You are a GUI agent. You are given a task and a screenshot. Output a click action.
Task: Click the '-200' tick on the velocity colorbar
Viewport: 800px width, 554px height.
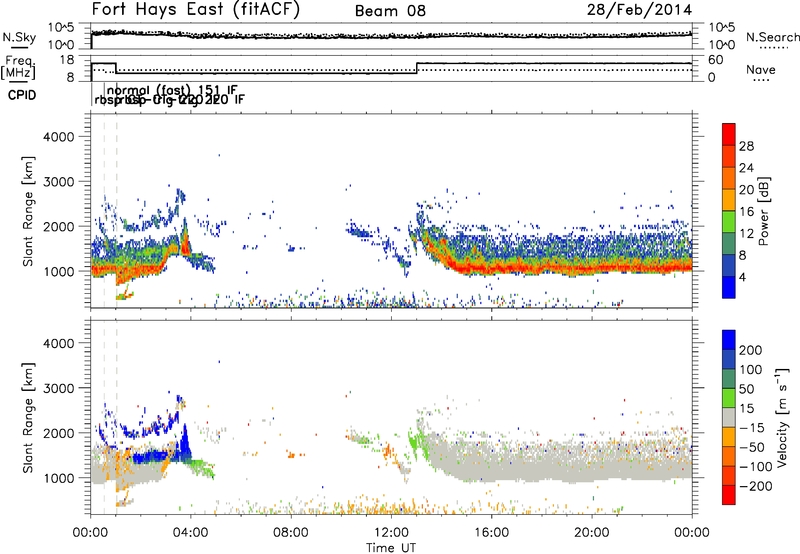(x=755, y=486)
